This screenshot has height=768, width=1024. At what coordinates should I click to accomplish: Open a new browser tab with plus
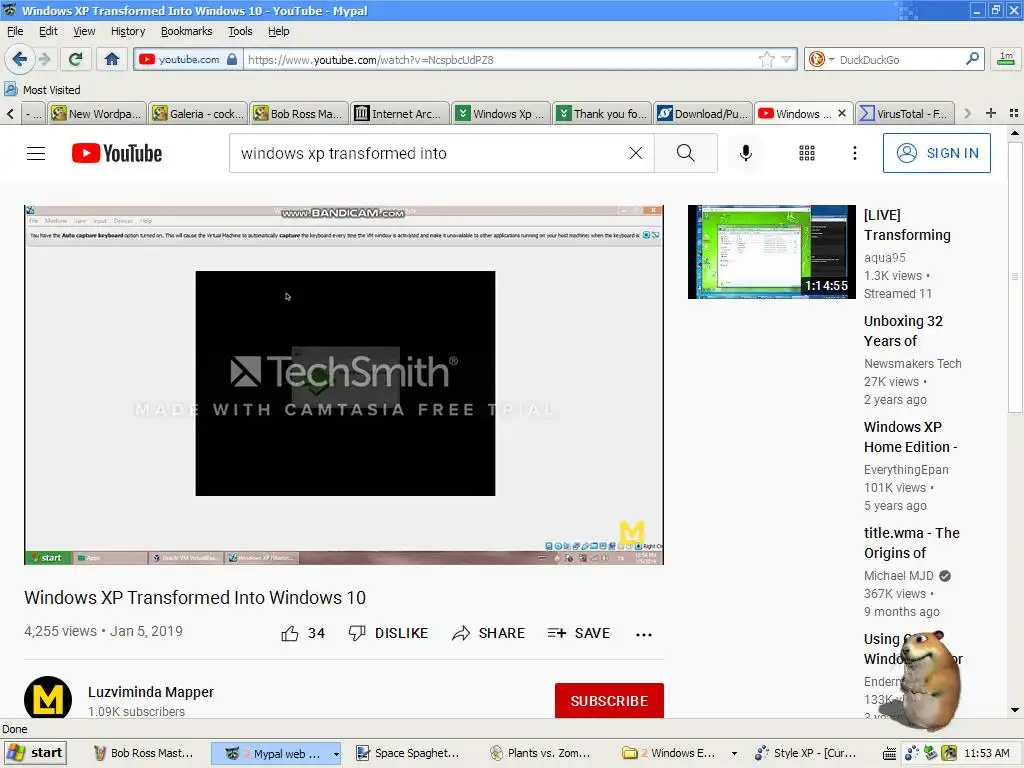click(991, 113)
